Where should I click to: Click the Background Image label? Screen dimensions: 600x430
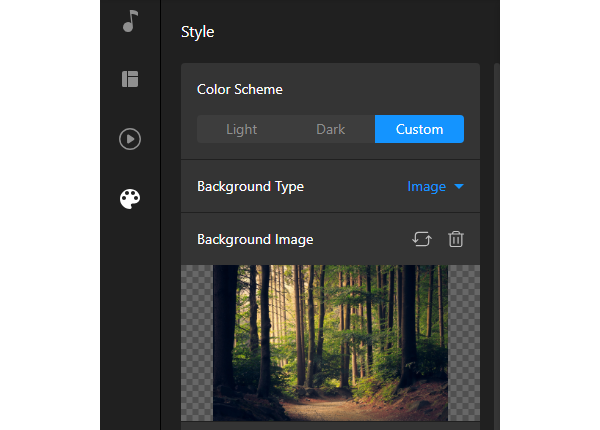coord(255,239)
